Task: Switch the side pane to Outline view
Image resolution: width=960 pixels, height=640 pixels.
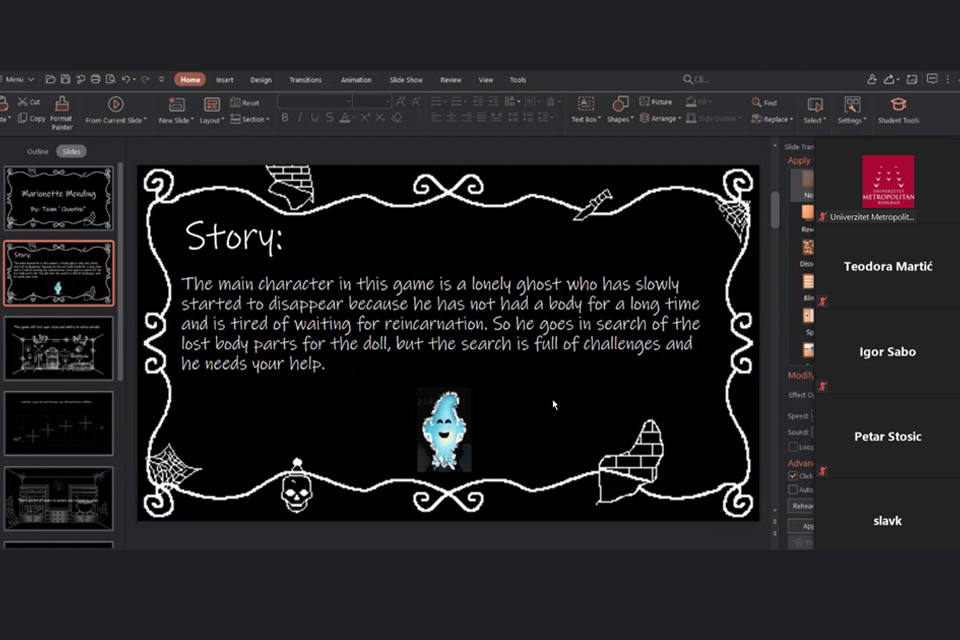Action: pyautogui.click(x=37, y=151)
